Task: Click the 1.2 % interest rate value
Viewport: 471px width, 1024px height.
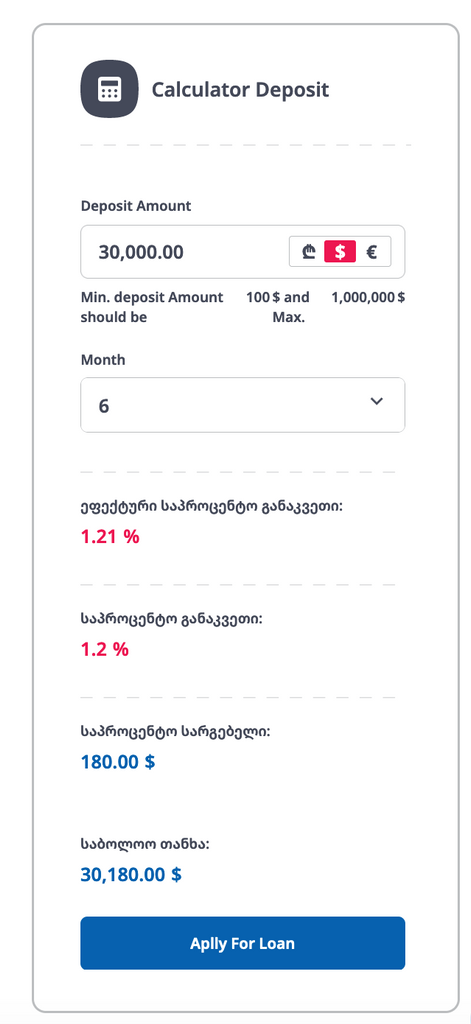Action: point(105,650)
